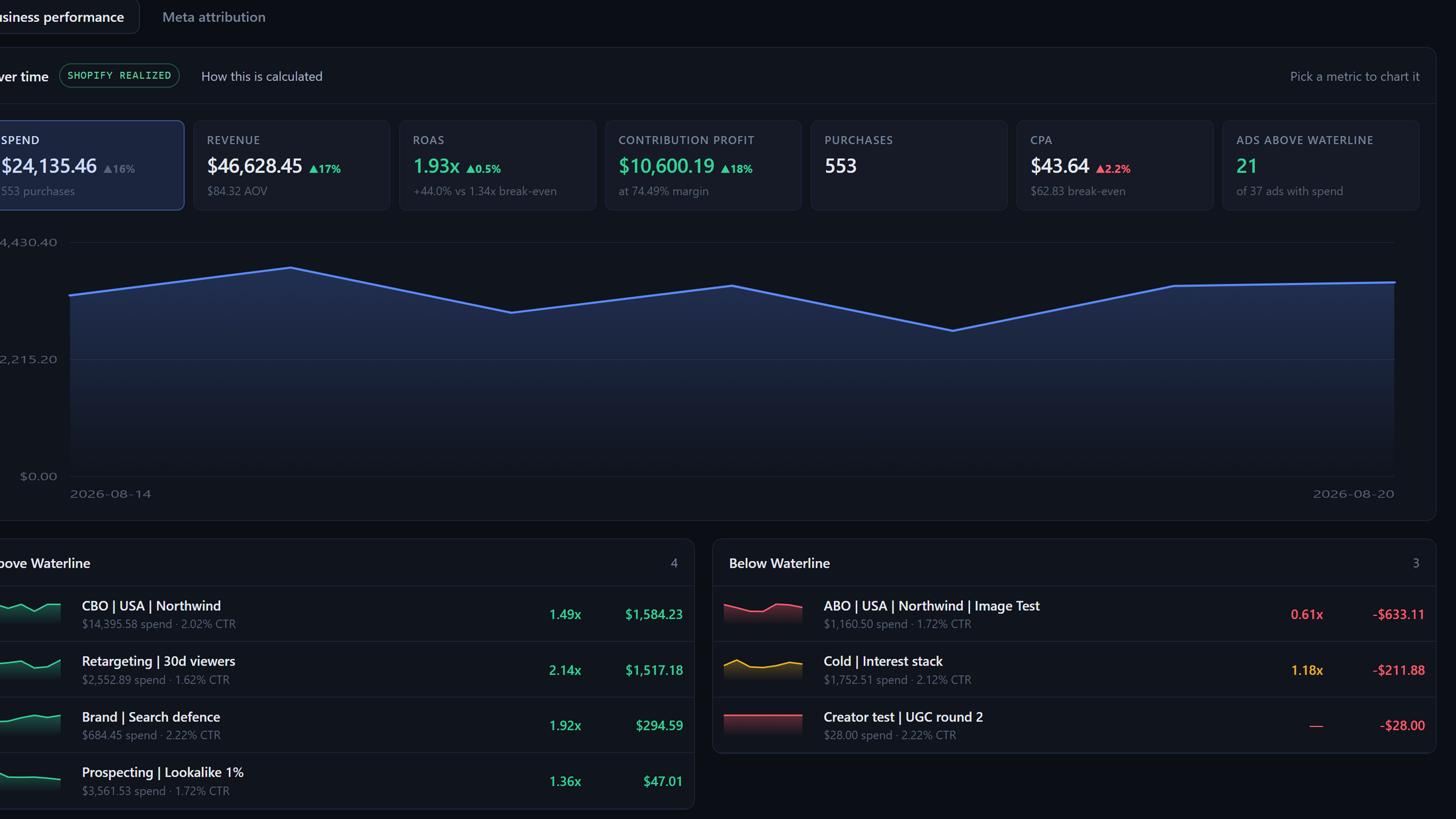Image resolution: width=1456 pixels, height=819 pixels.
Task: Select the Purchases metric card
Action: (909, 165)
